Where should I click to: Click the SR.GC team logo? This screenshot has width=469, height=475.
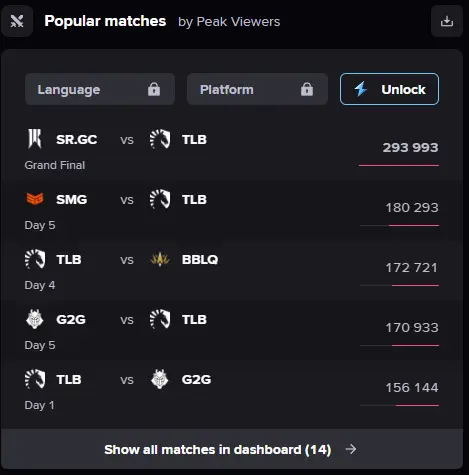(35, 139)
